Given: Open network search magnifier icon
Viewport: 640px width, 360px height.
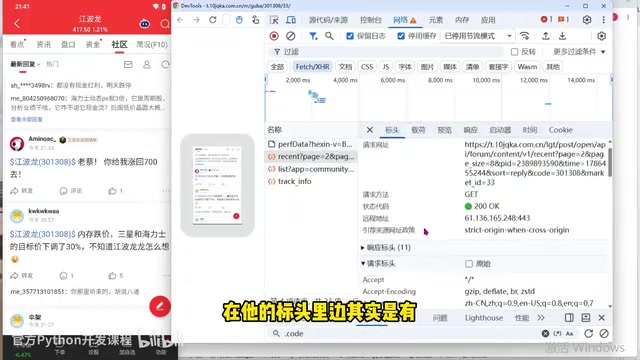Looking at the screenshot, I should point(329,36).
